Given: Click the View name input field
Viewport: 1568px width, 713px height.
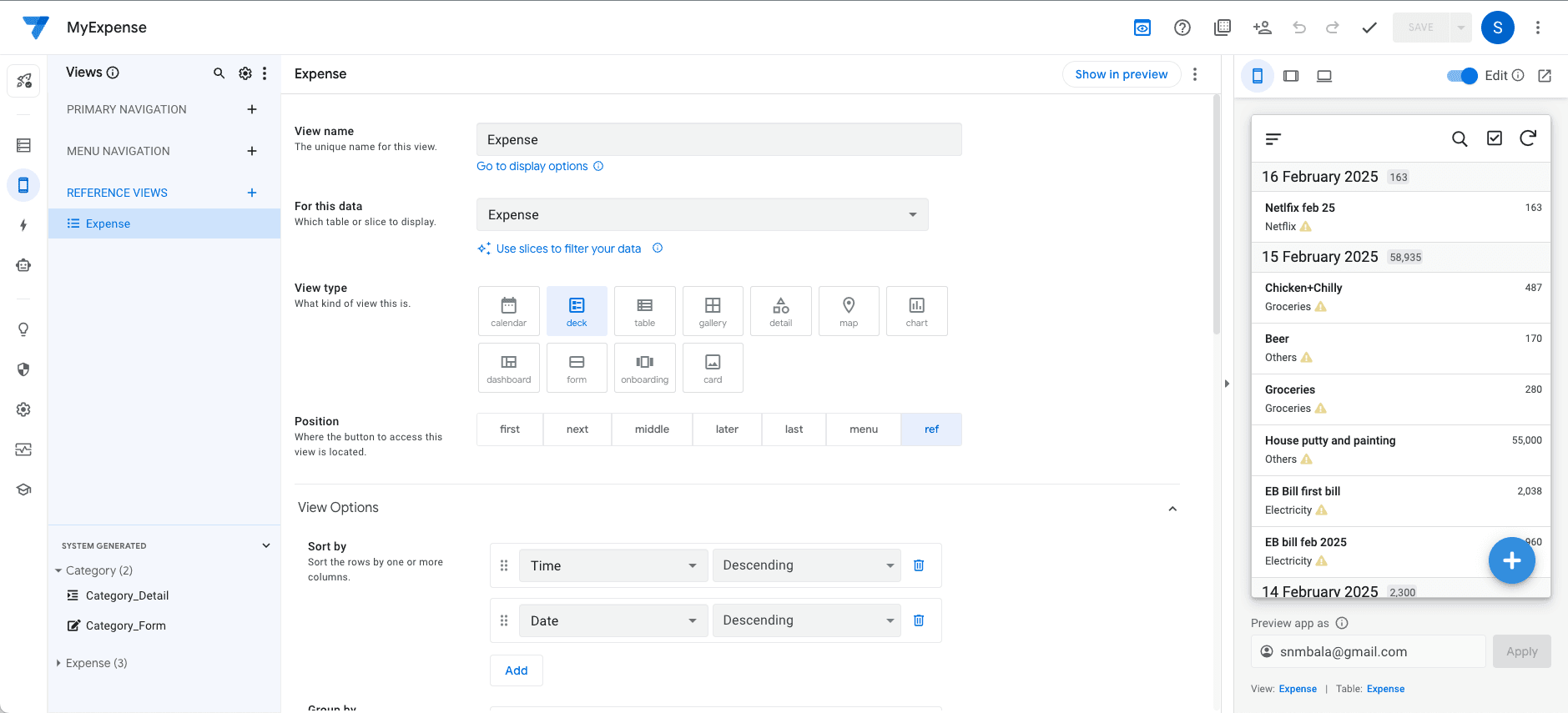Looking at the screenshot, I should [719, 139].
